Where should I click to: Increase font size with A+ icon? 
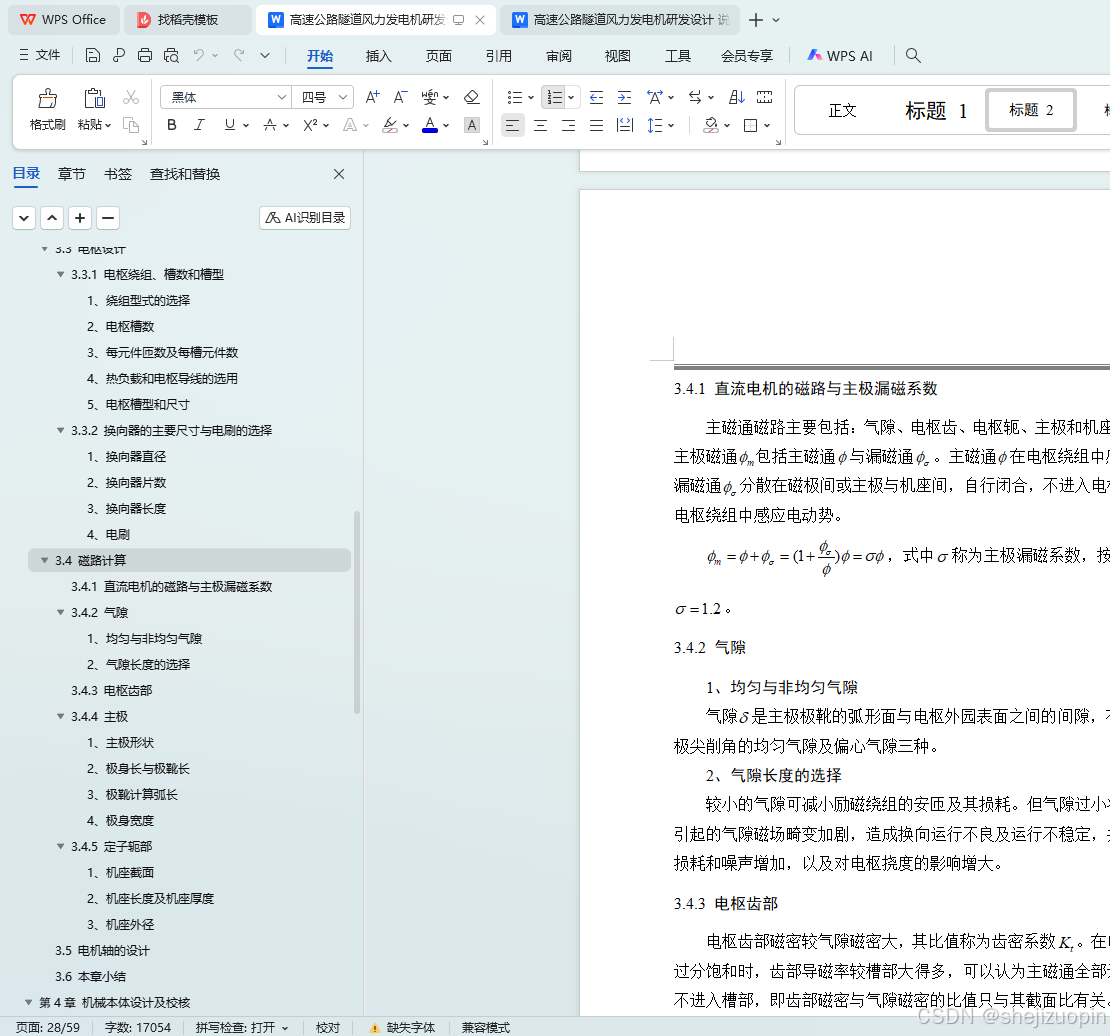372,97
